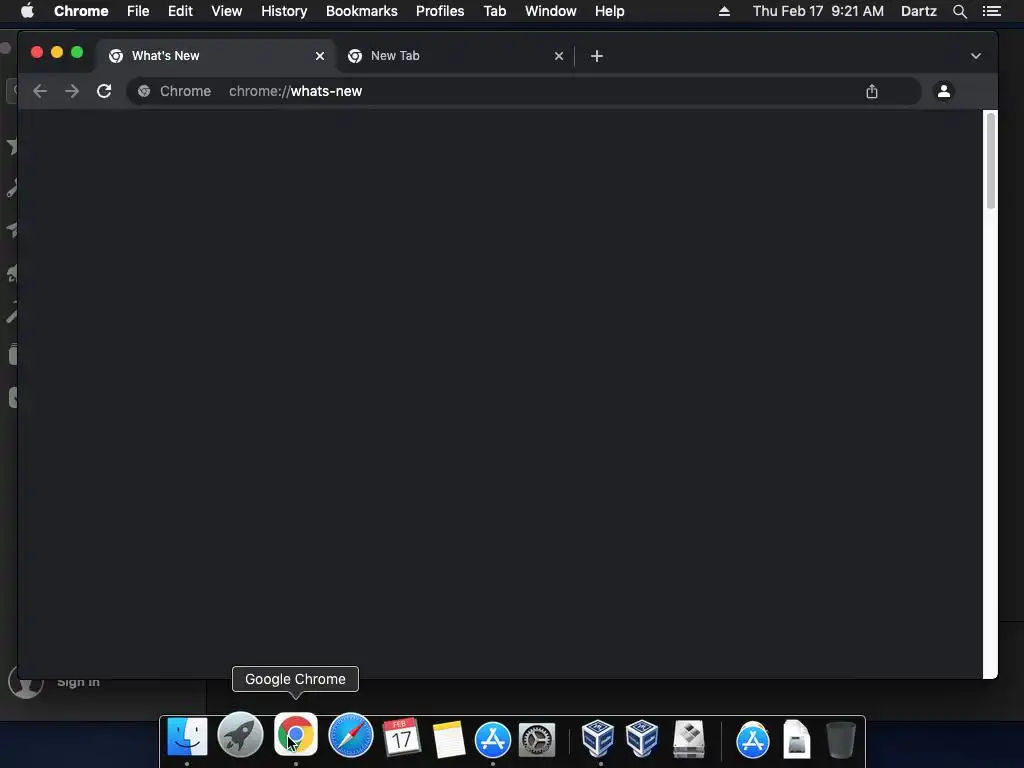Maximize the Chrome window green button
1024x768 pixels.
[x=77, y=52]
